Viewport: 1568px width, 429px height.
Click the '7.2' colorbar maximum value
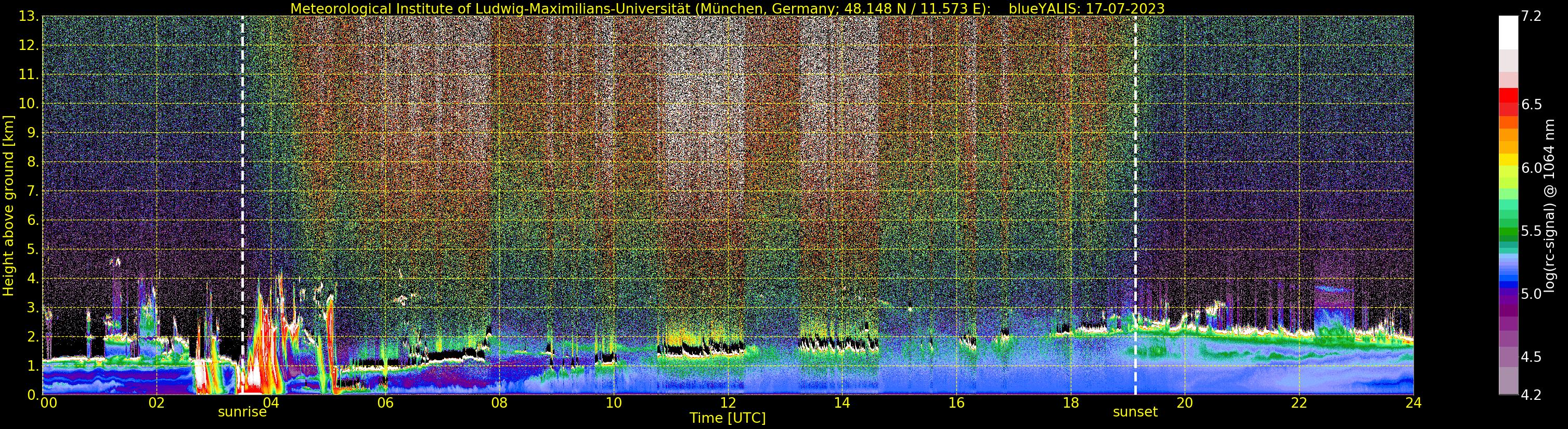(x=1531, y=17)
